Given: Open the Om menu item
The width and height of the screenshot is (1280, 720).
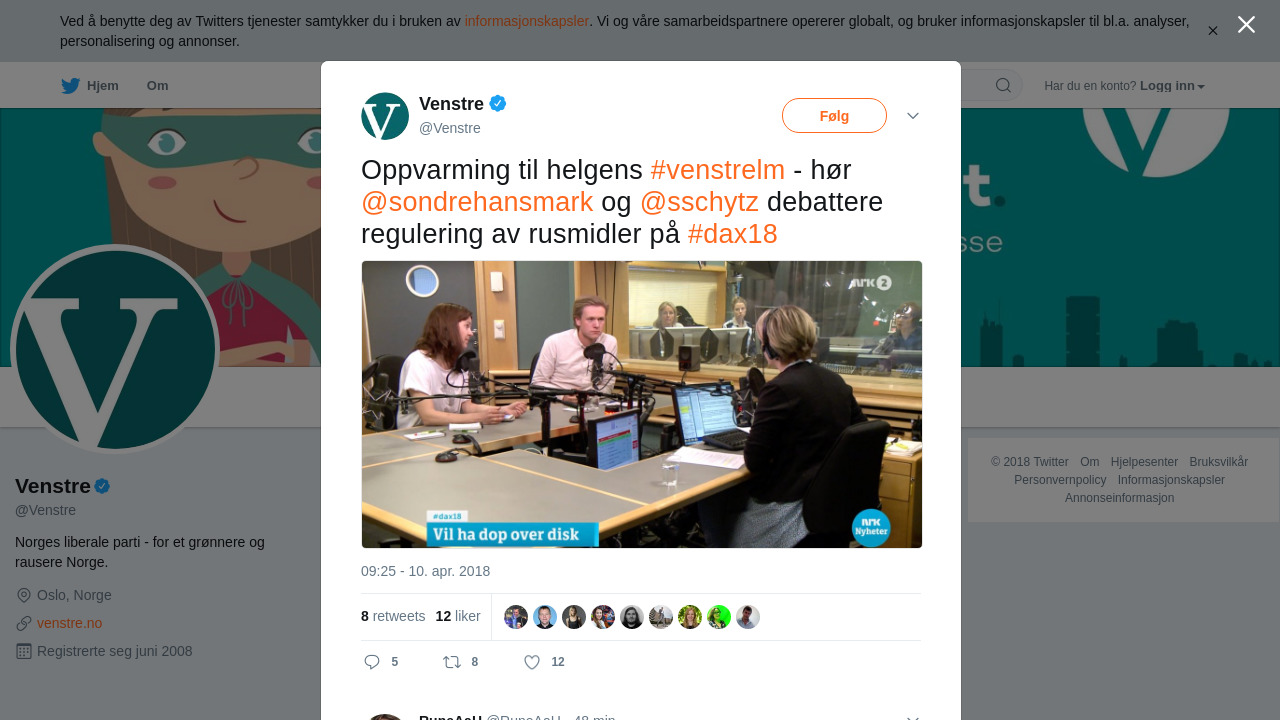Looking at the screenshot, I should [x=157, y=86].
